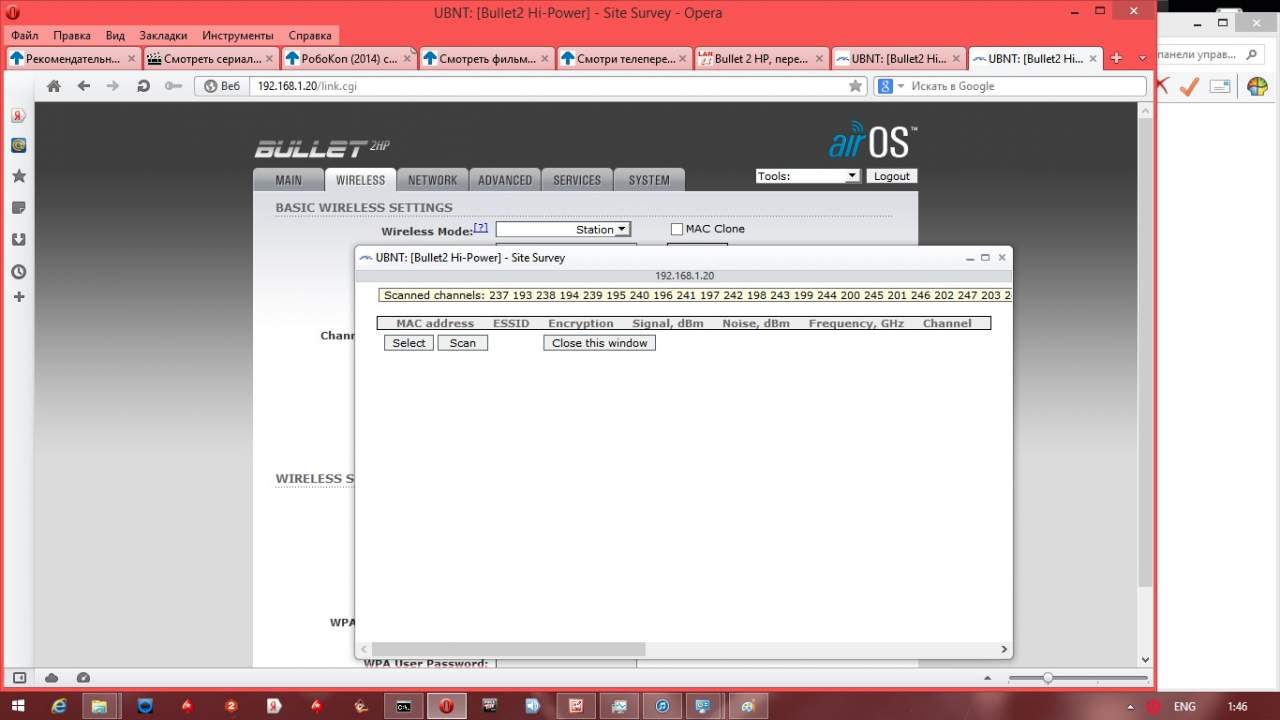Screen dimensions: 1280x720
Task: Switch to the SYSTEM tab
Action: tap(649, 180)
